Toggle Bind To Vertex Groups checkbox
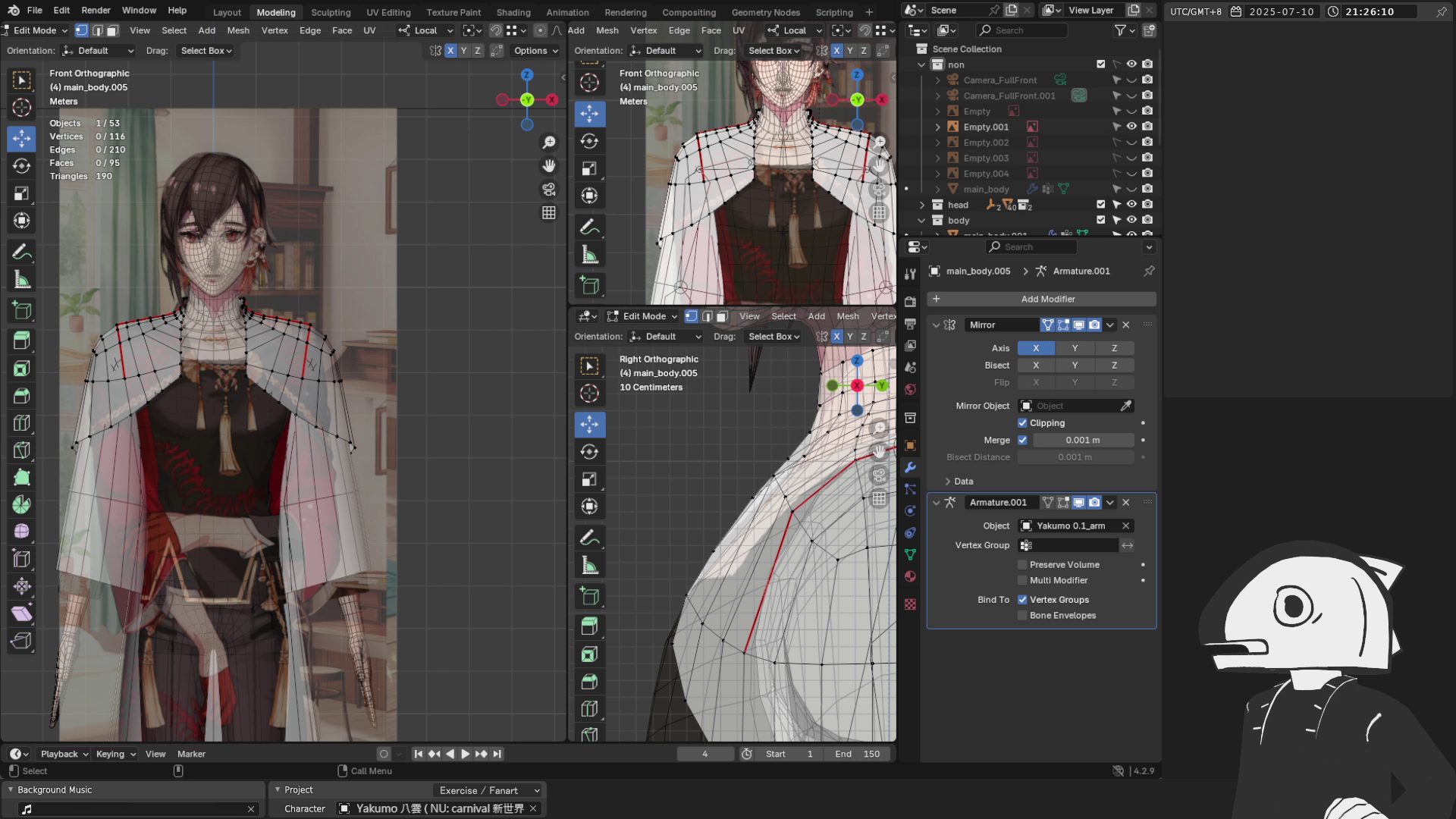1456x819 pixels. pos(1022,600)
